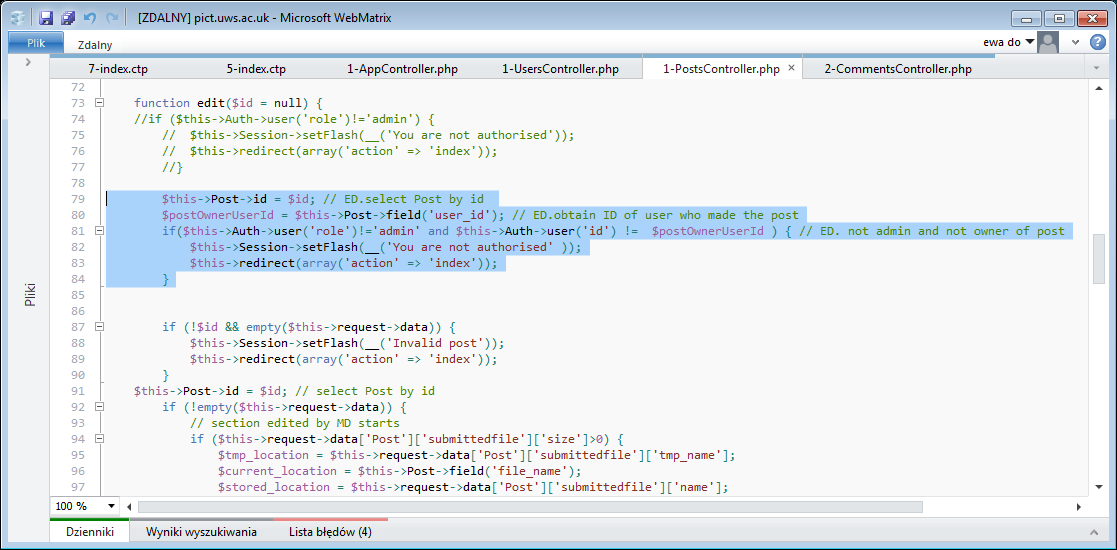The height and width of the screenshot is (550, 1117).
Task: Click the vertical scrollbar thumb
Action: (1098, 258)
